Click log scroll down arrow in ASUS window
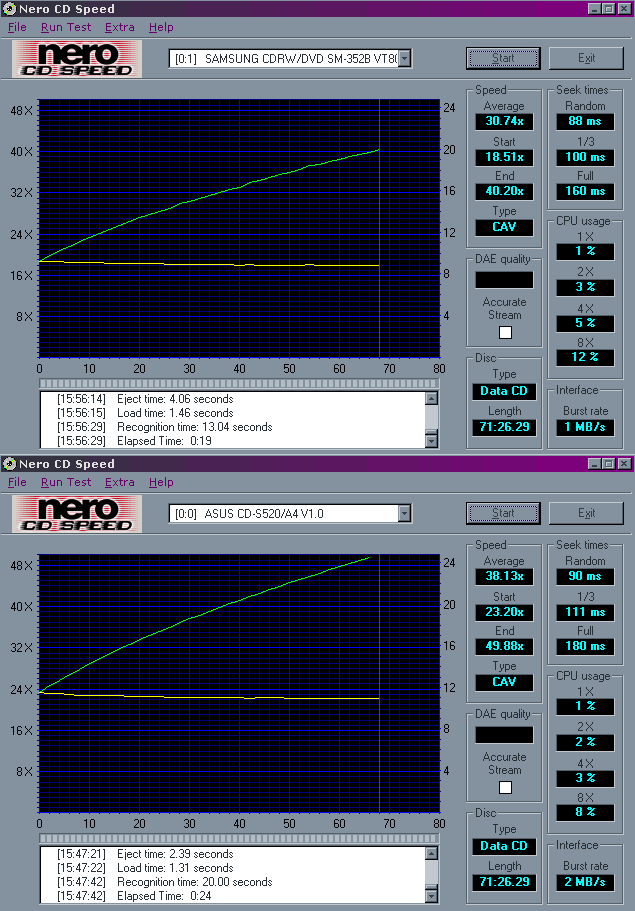The height and width of the screenshot is (911, 635). click(431, 896)
